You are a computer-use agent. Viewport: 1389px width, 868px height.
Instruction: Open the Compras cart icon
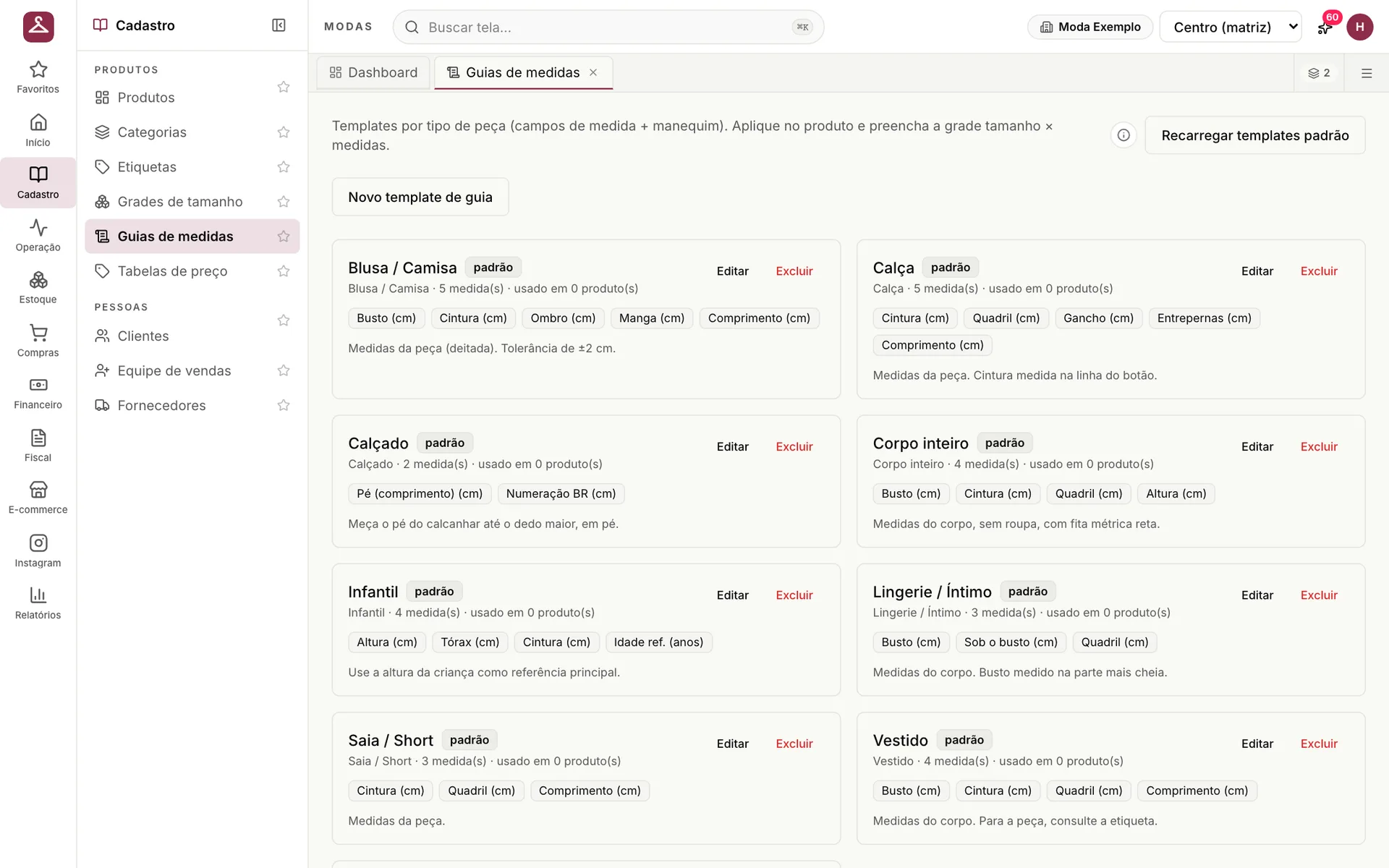click(38, 341)
